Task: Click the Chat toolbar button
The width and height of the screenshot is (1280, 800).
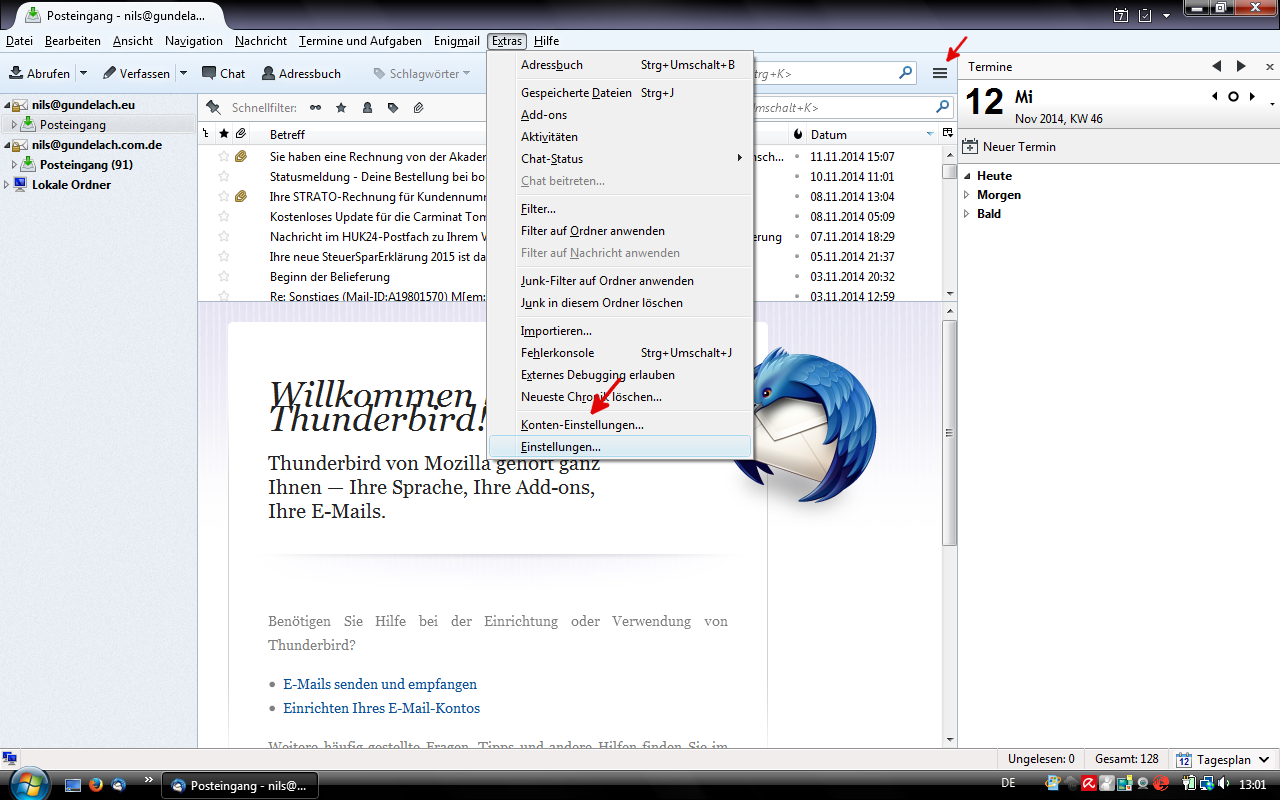Action: tap(223, 73)
